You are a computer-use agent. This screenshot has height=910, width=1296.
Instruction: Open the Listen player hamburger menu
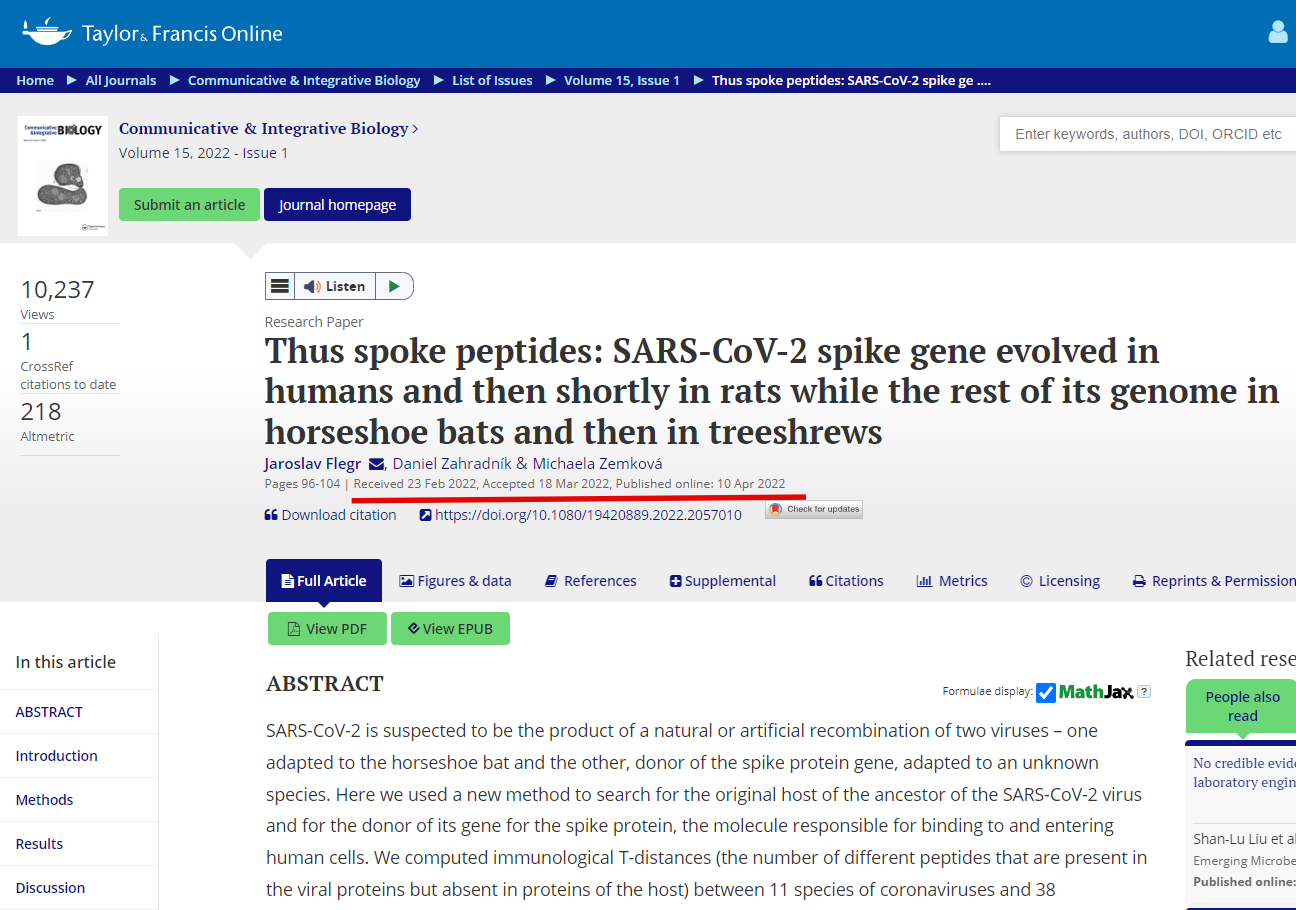[x=280, y=286]
